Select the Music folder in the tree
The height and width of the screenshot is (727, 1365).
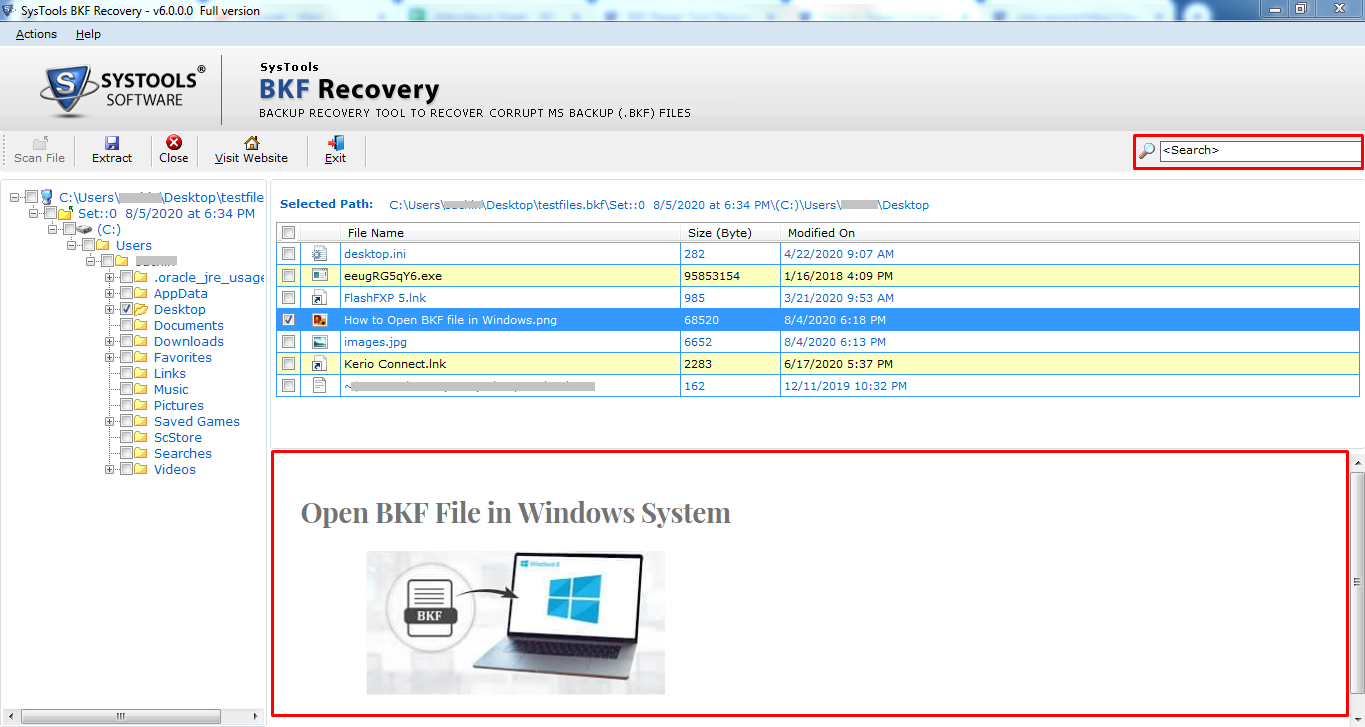tap(171, 389)
